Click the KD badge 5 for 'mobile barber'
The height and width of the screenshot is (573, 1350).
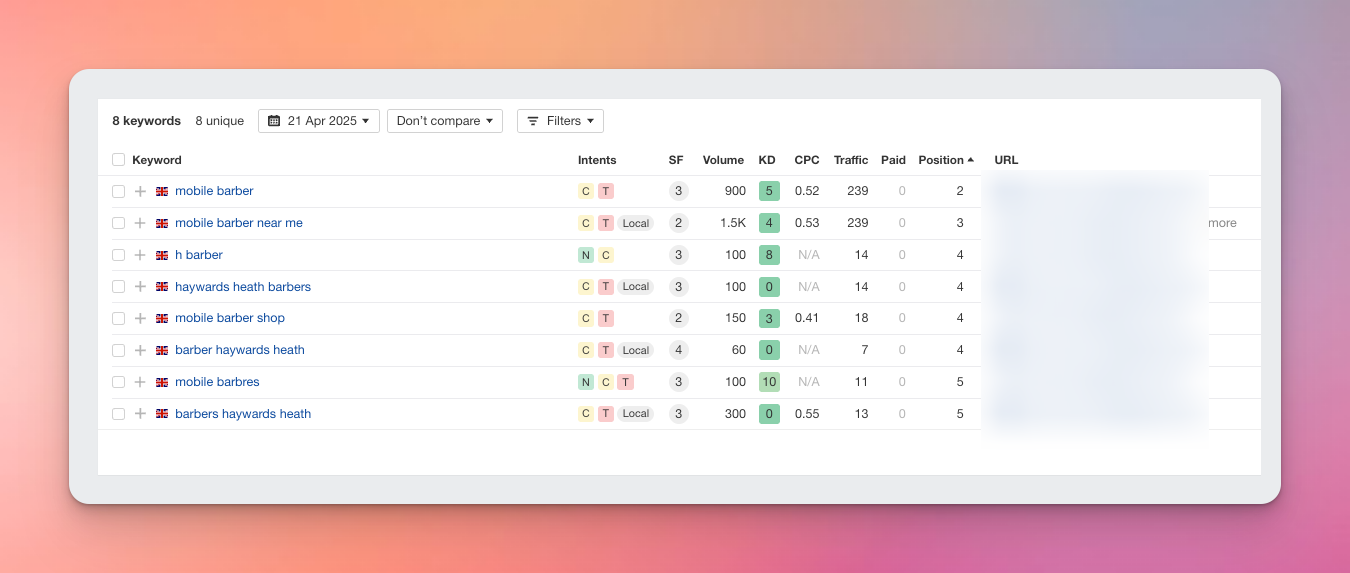point(769,191)
